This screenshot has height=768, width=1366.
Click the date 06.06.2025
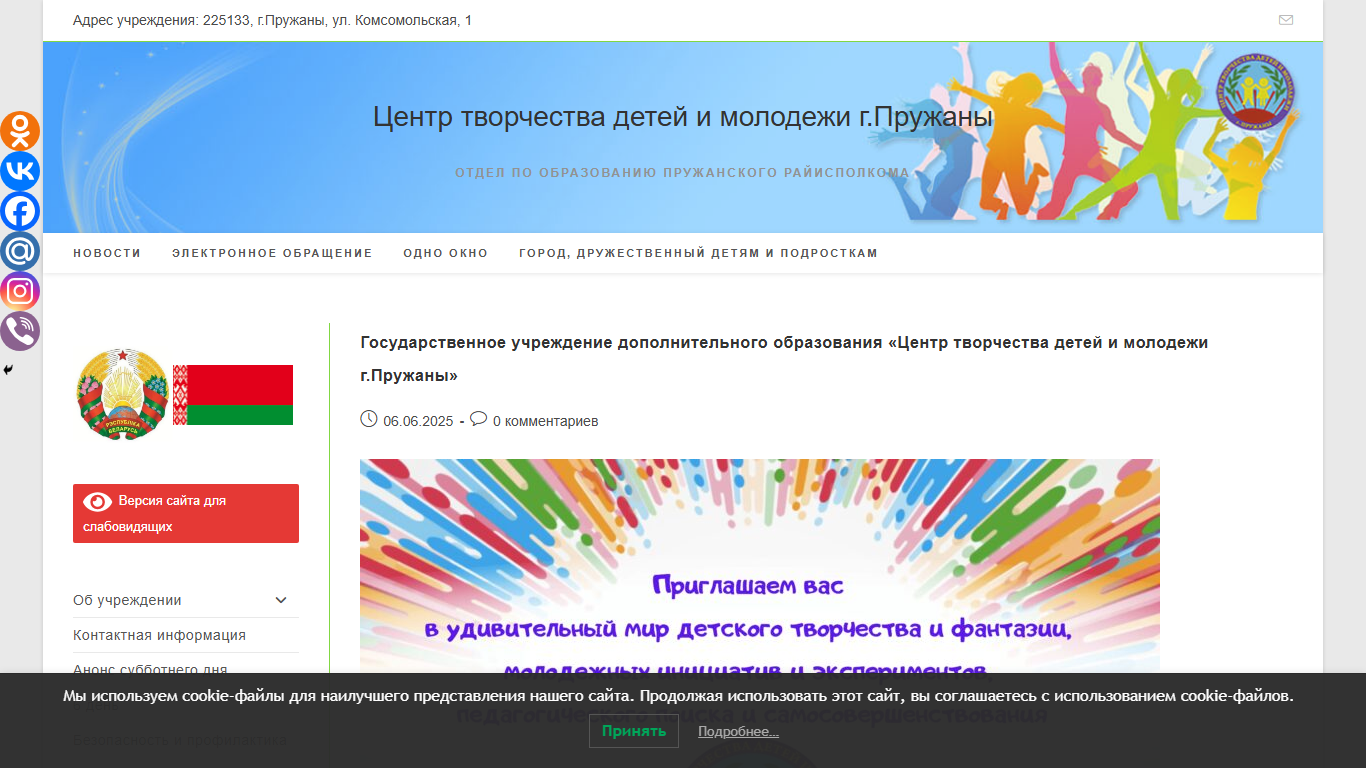418,421
